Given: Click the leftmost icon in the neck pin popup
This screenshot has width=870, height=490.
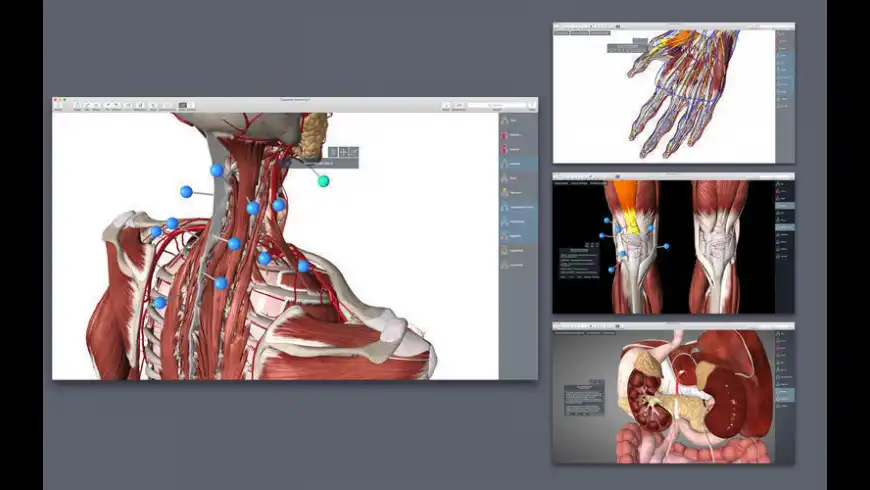Looking at the screenshot, I should [333, 151].
